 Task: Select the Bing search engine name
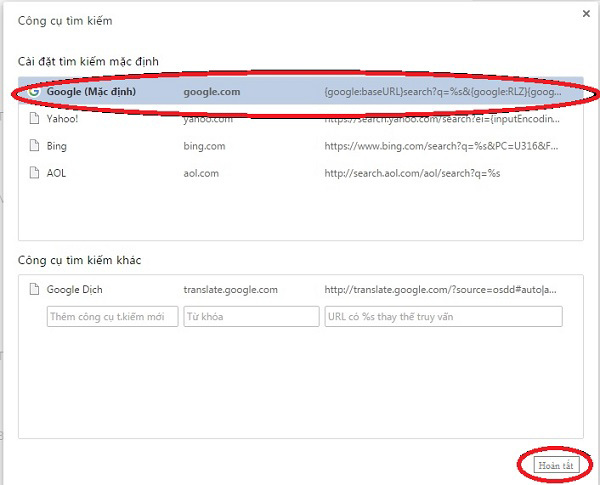click(58, 145)
